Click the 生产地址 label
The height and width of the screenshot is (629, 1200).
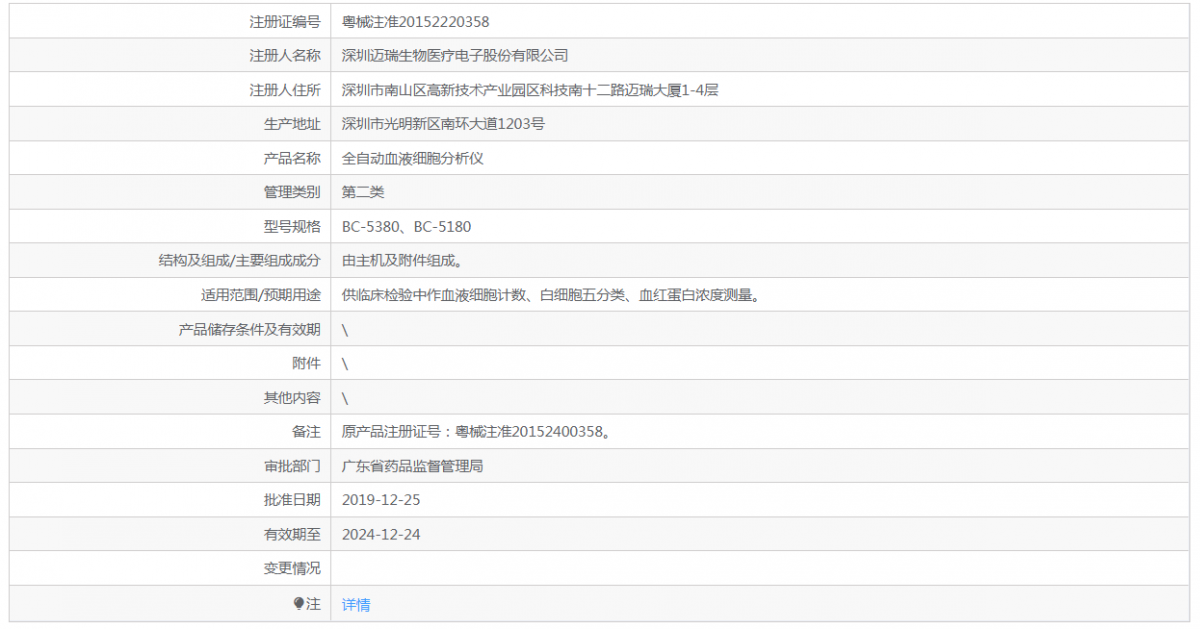pyautogui.click(x=292, y=124)
